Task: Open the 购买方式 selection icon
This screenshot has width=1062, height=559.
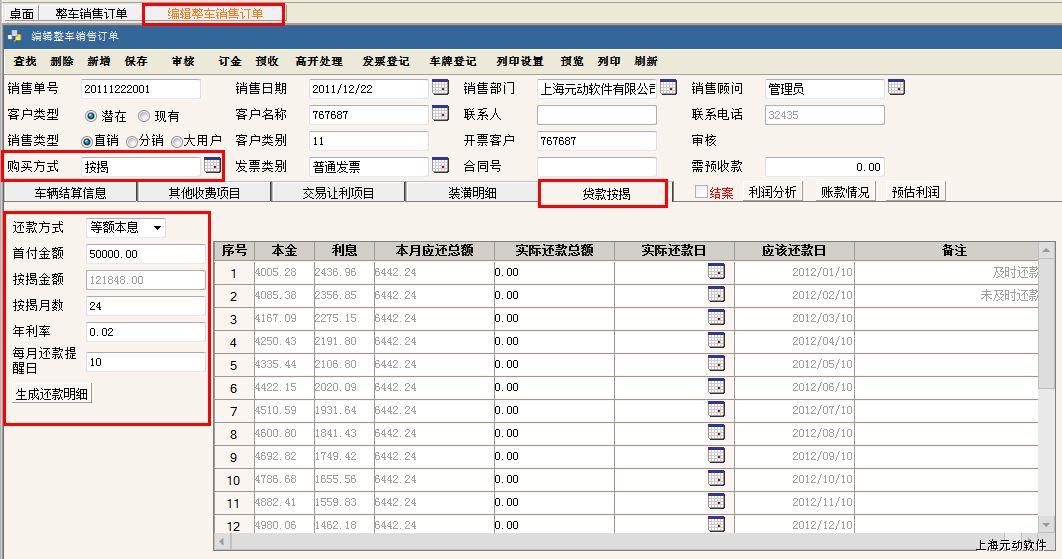Action: (212, 165)
